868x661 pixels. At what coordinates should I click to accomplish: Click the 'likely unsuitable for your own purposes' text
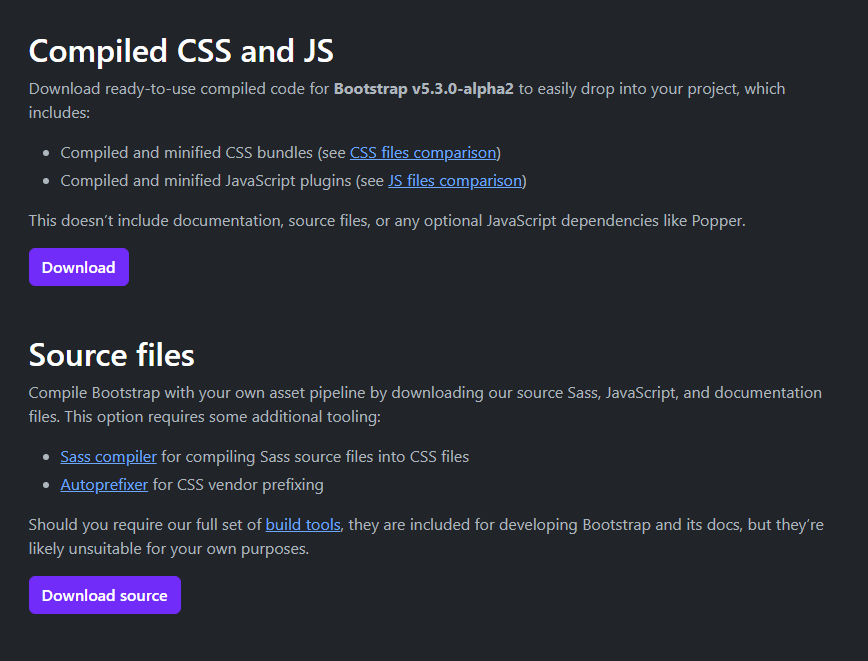coord(169,549)
